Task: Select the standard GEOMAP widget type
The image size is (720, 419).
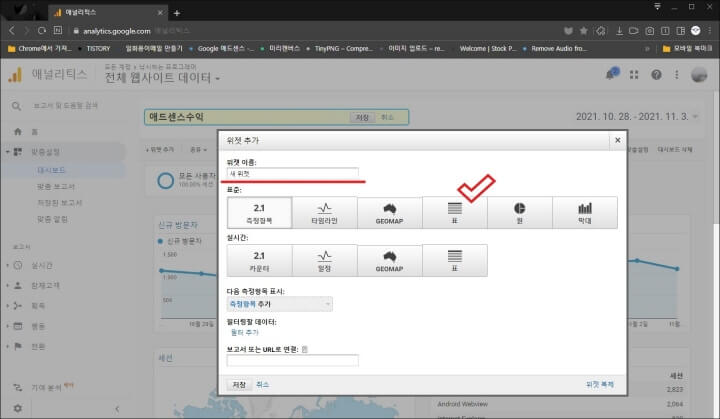Action: click(389, 213)
